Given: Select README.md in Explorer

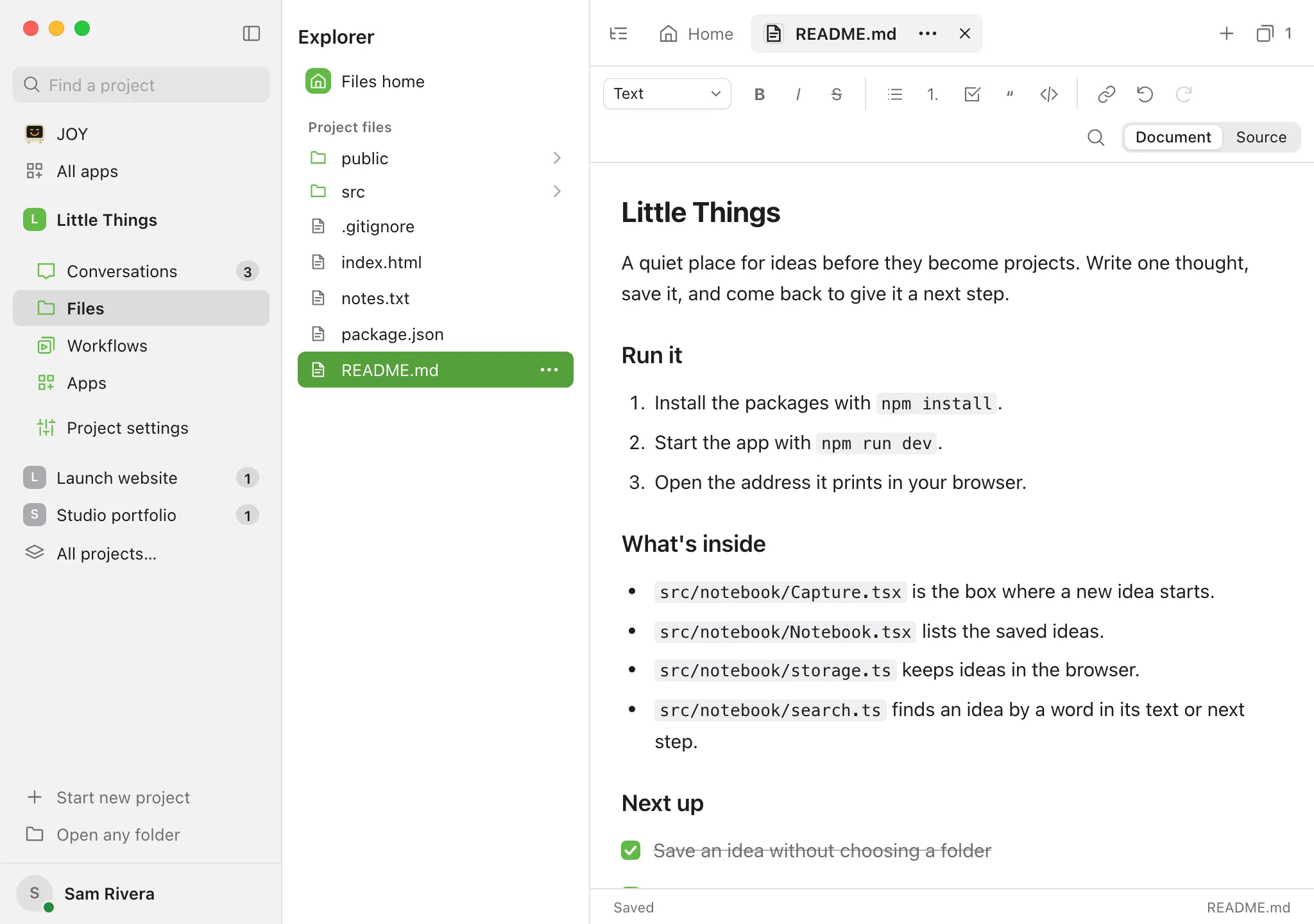Looking at the screenshot, I should [x=436, y=370].
